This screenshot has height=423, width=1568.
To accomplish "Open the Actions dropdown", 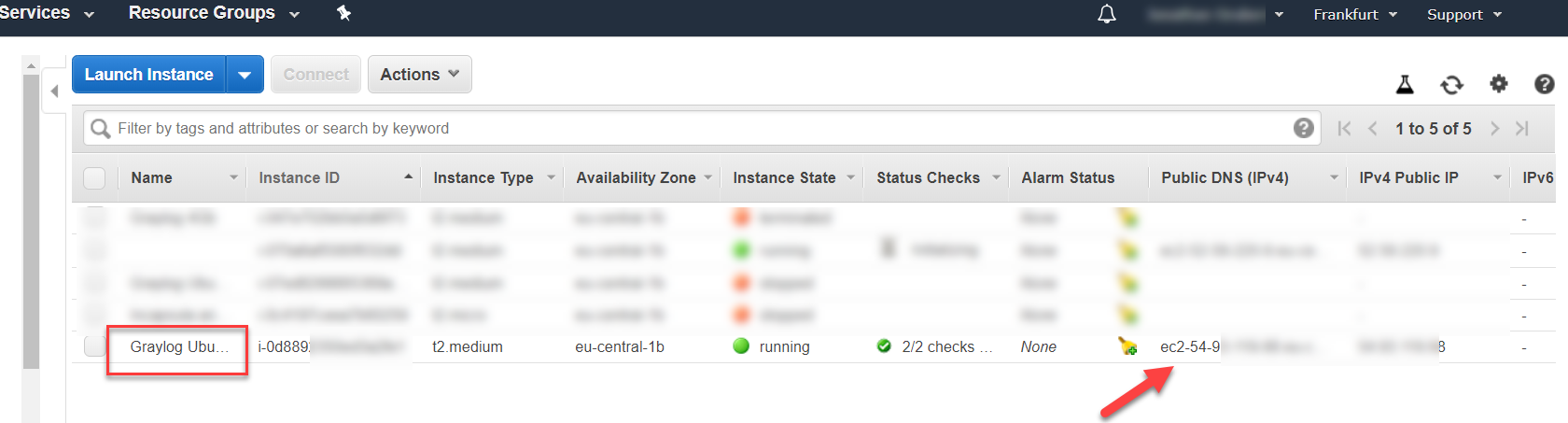I will [420, 75].
